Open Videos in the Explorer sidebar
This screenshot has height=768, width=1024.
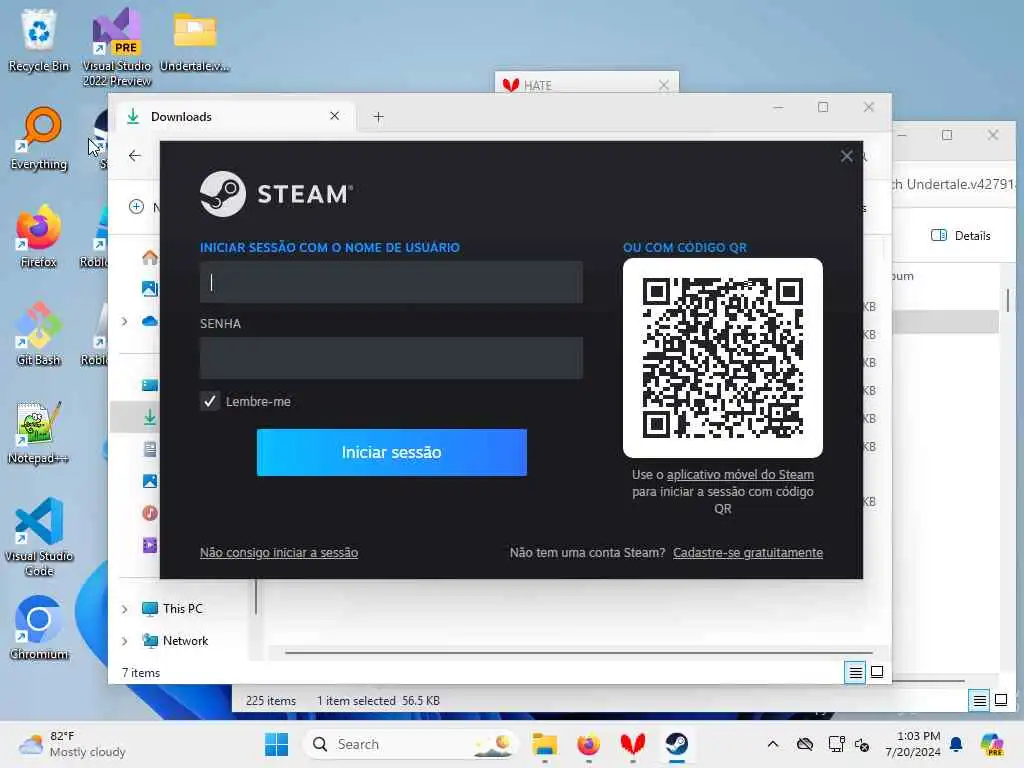150,545
